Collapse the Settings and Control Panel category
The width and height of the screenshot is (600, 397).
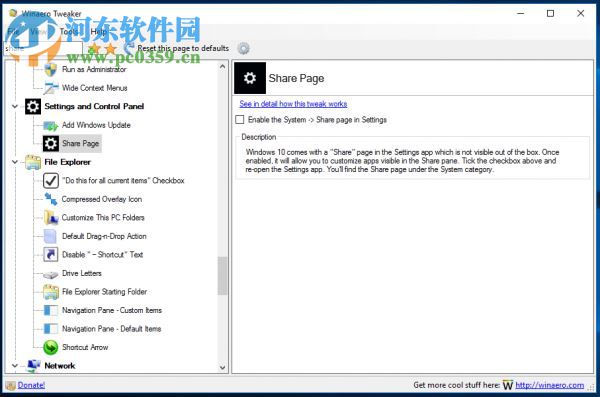[x=15, y=106]
